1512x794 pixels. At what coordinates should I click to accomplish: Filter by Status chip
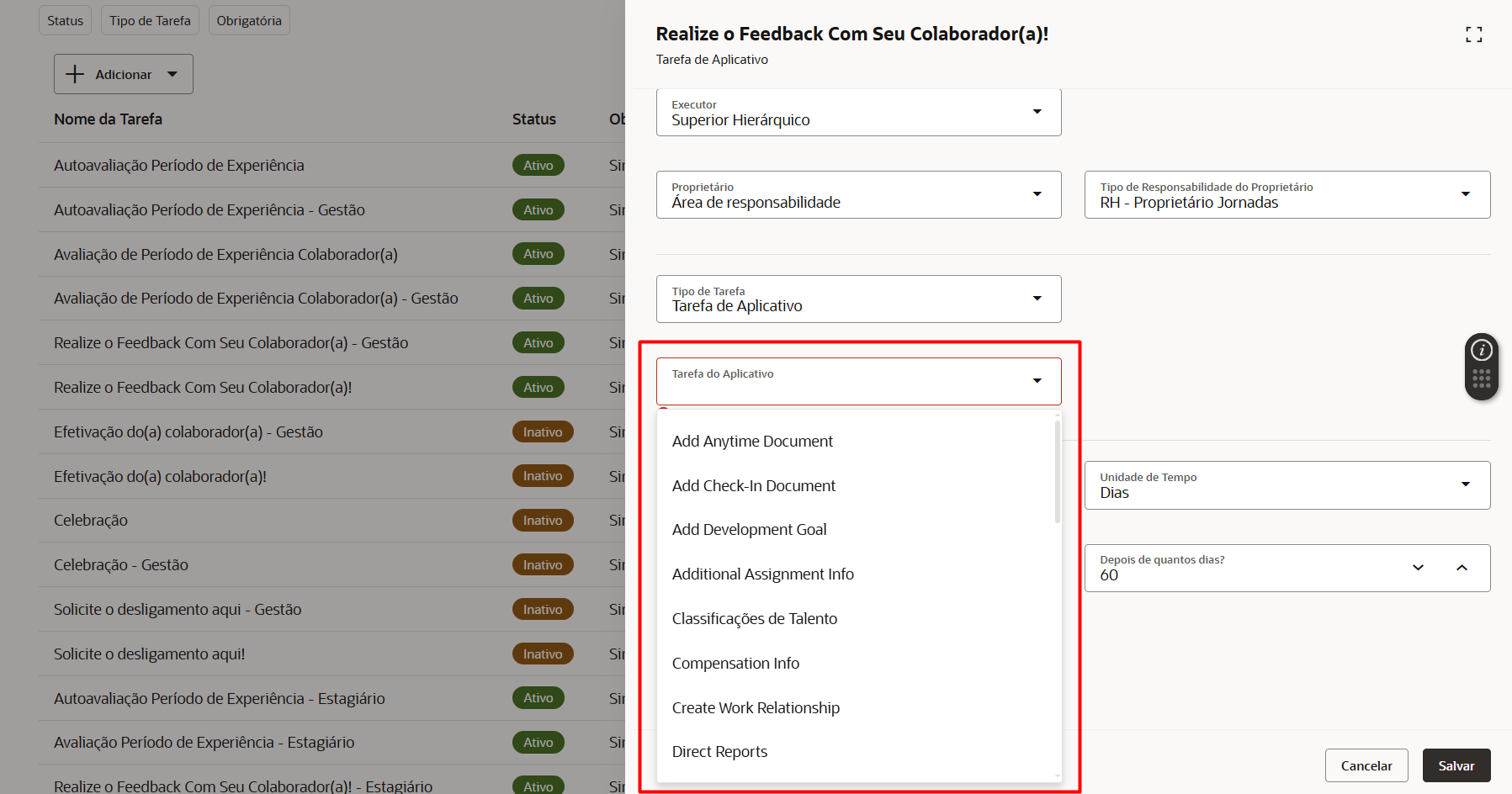click(65, 20)
